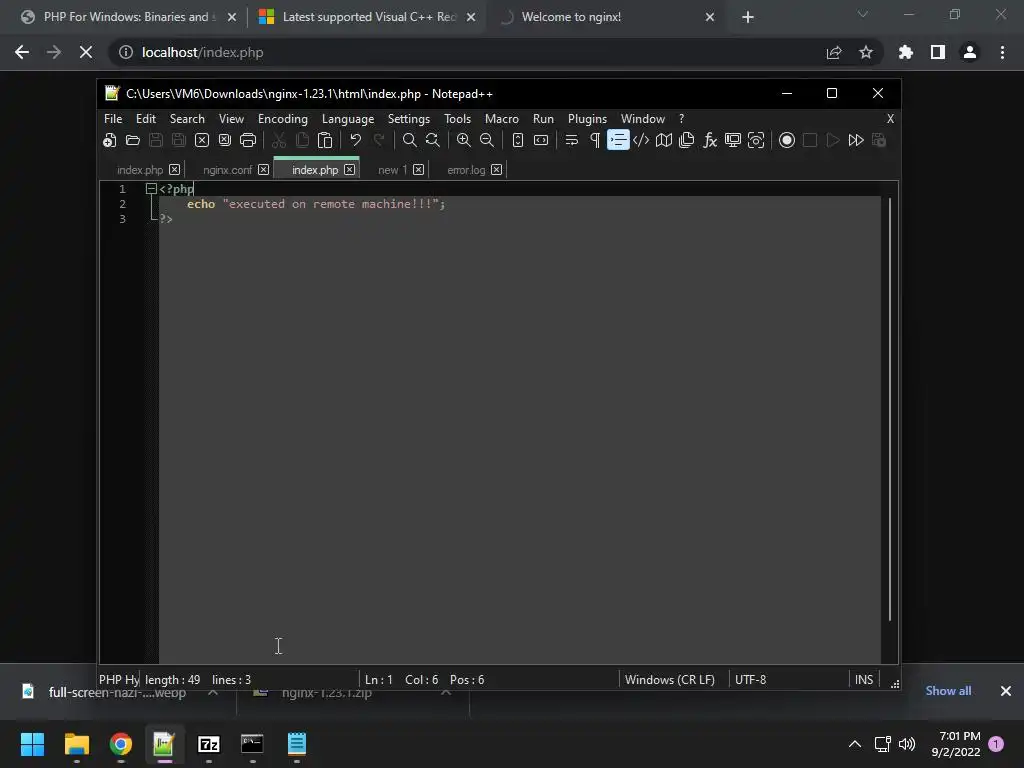This screenshot has height=768, width=1024.
Task: Toggle synchronized vertical scrolling
Action: [518, 140]
